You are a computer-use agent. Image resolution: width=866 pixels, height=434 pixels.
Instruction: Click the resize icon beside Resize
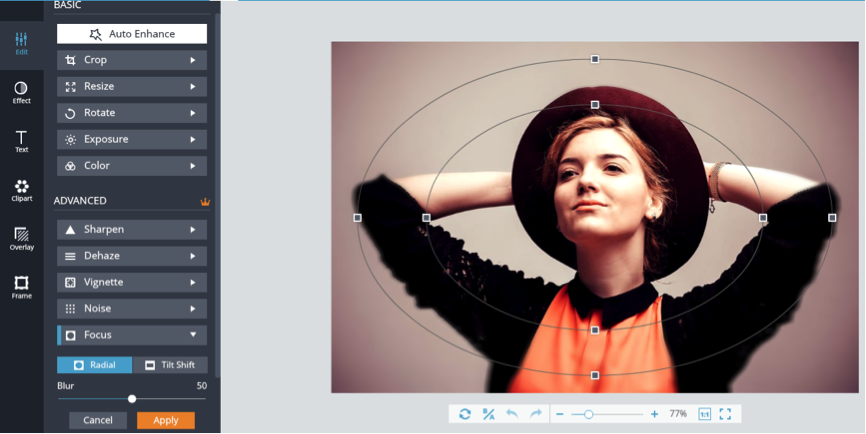(x=70, y=87)
